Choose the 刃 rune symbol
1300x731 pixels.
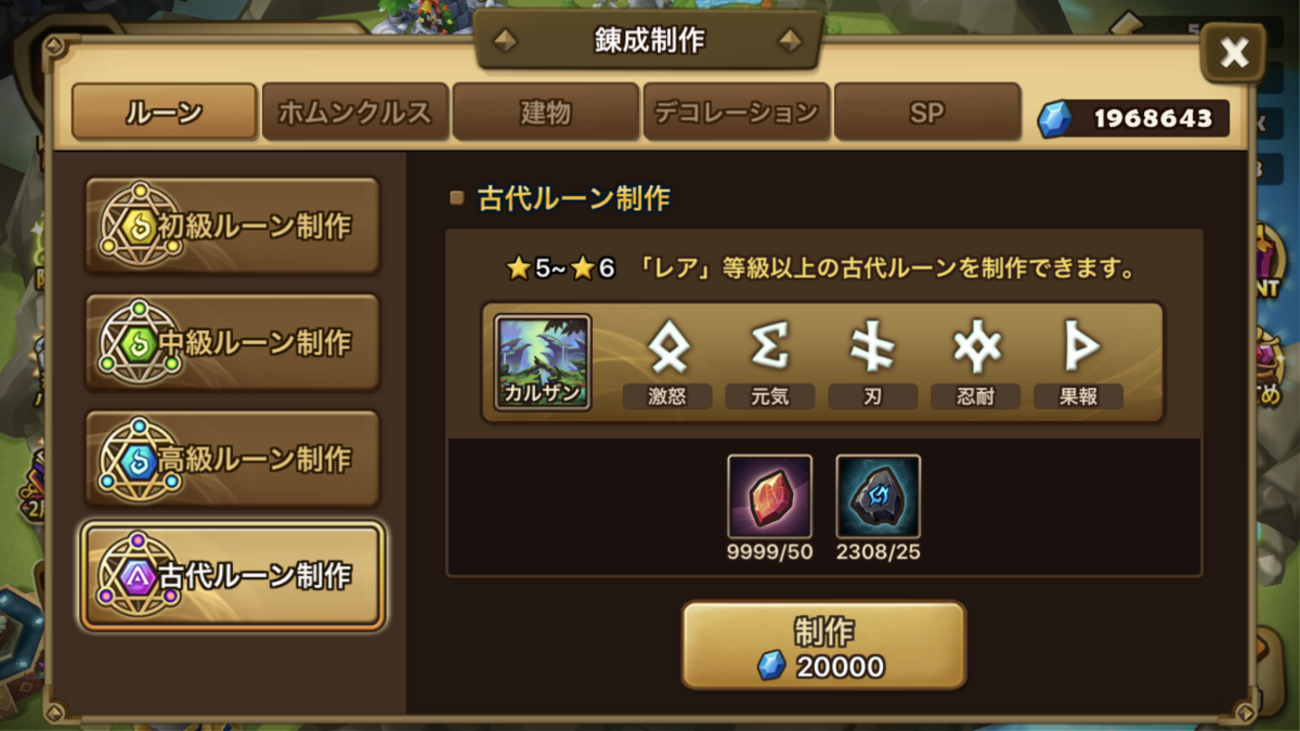[x=873, y=348]
